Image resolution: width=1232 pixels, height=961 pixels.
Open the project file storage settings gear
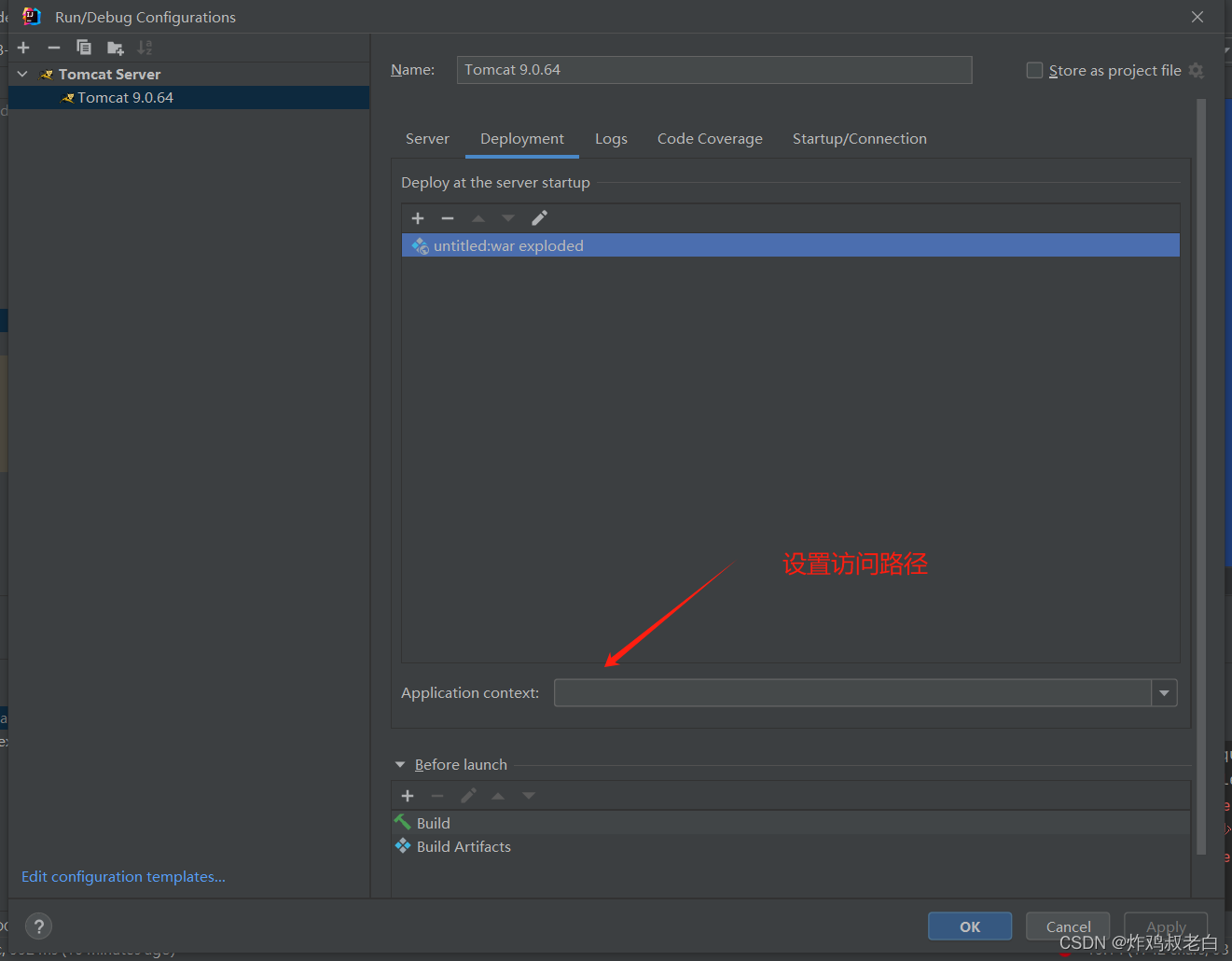(x=1197, y=70)
